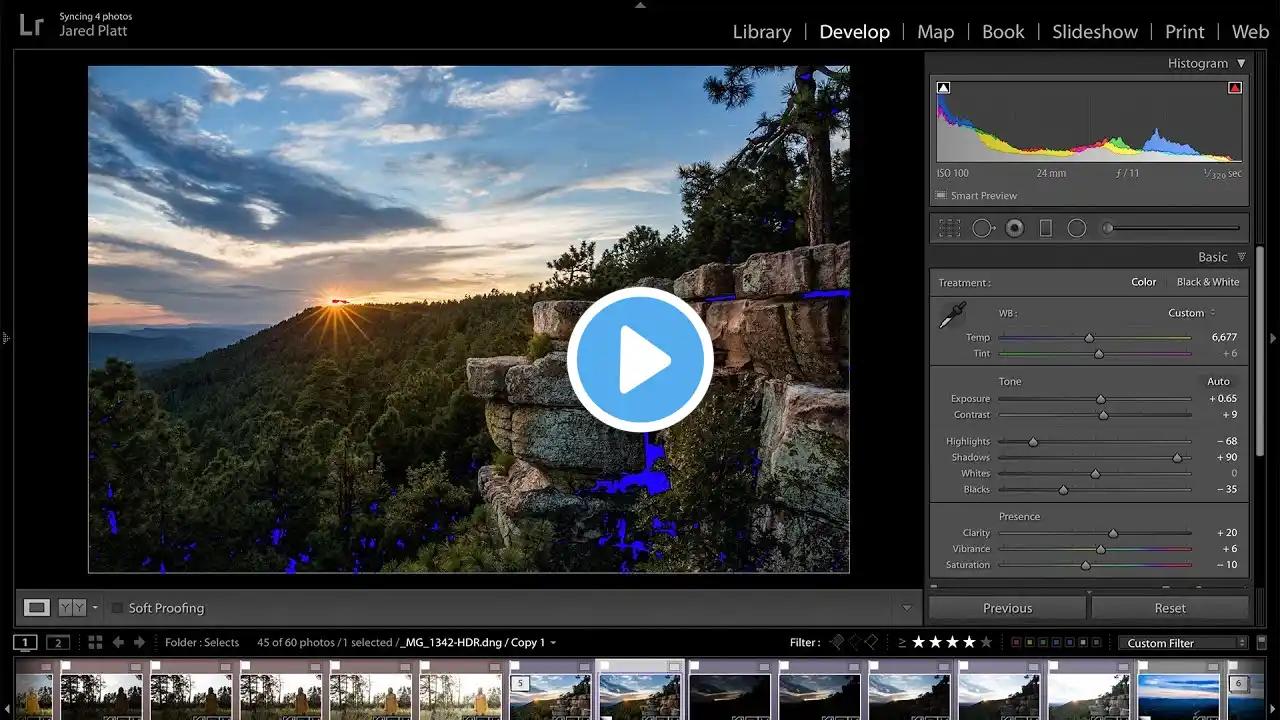Click the Lr logo
This screenshot has width=1280, height=720.
point(31,25)
